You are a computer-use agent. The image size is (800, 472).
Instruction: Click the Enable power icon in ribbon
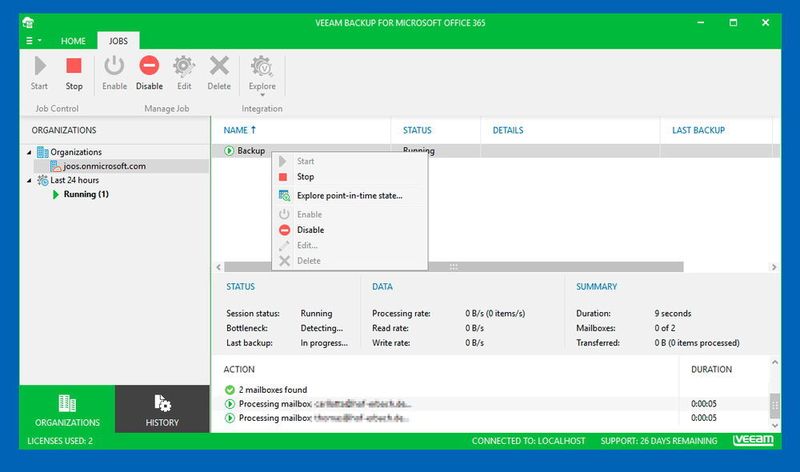tap(114, 66)
